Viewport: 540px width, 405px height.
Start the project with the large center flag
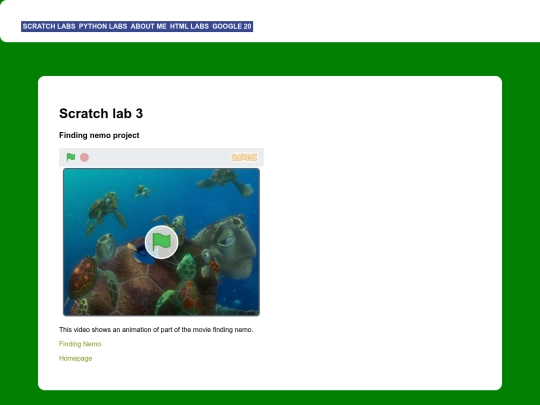point(162,242)
